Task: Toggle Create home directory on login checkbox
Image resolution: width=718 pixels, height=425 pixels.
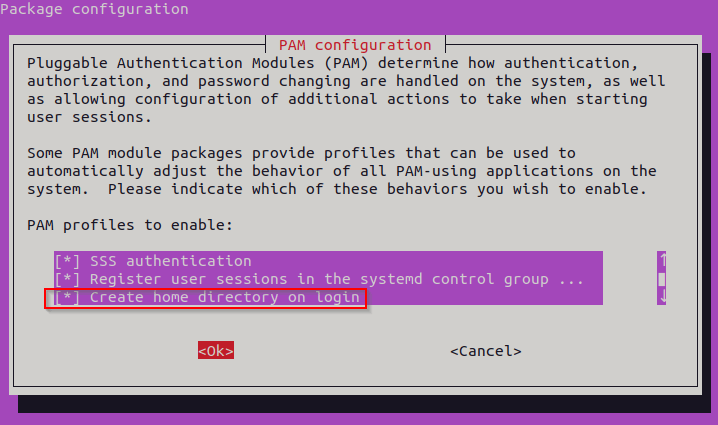Action: coord(67,297)
